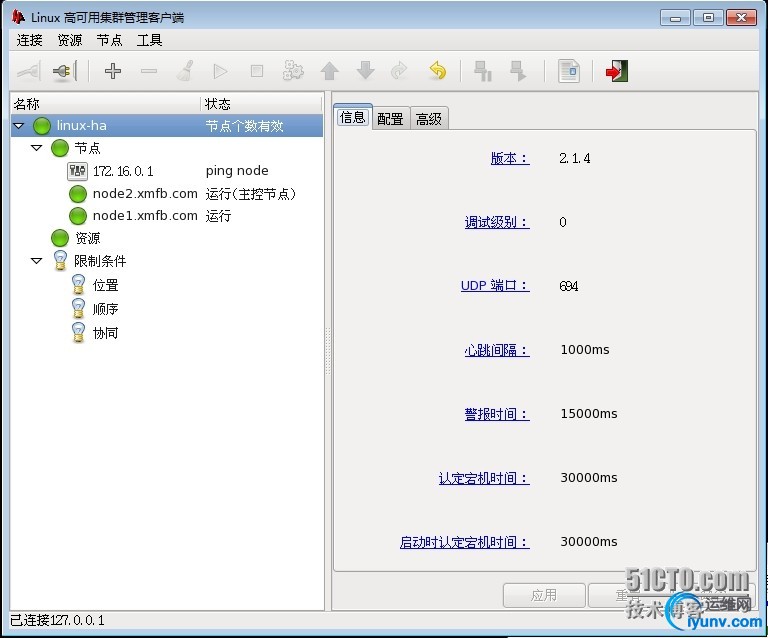Select the 172.16.0.1 ping node row
This screenshot has width=768, height=638.
click(x=167, y=171)
